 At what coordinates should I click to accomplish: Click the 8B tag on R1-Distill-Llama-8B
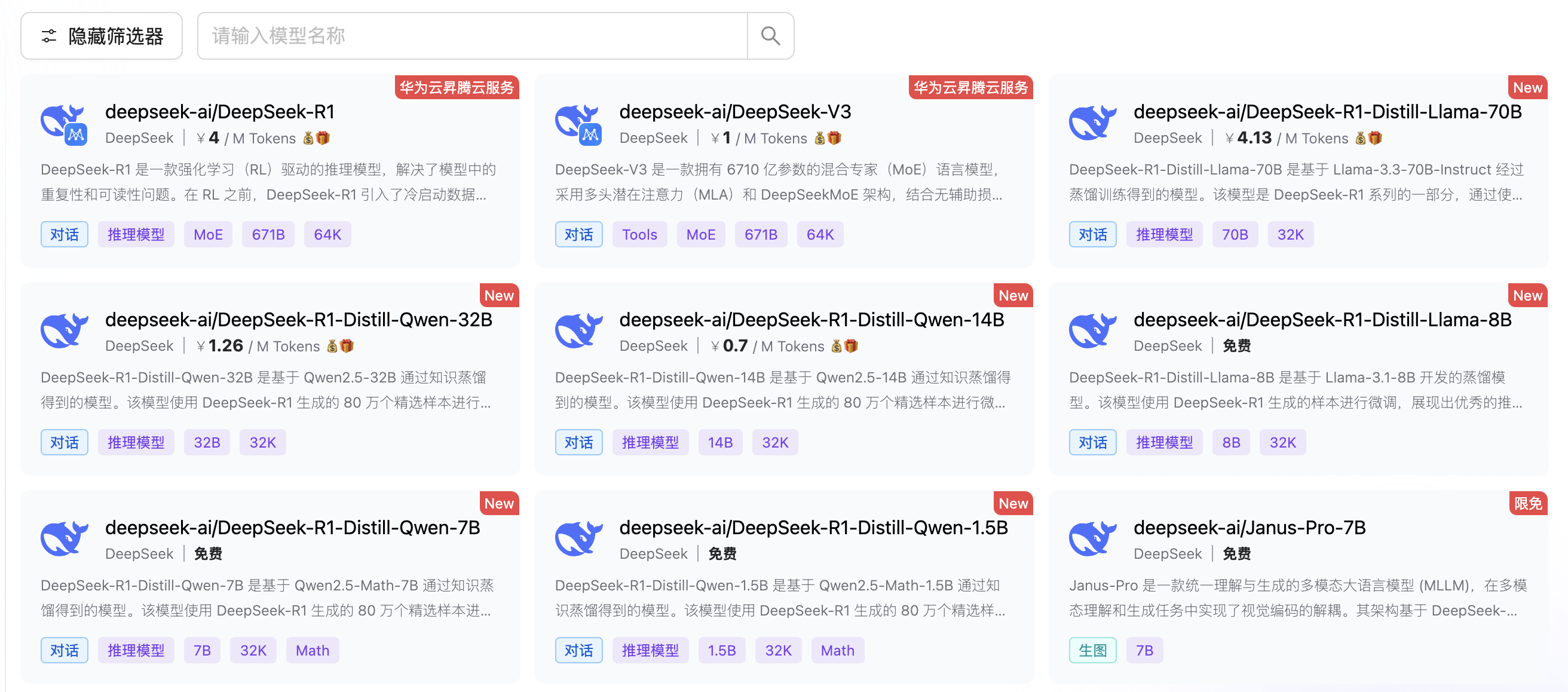[1231, 442]
